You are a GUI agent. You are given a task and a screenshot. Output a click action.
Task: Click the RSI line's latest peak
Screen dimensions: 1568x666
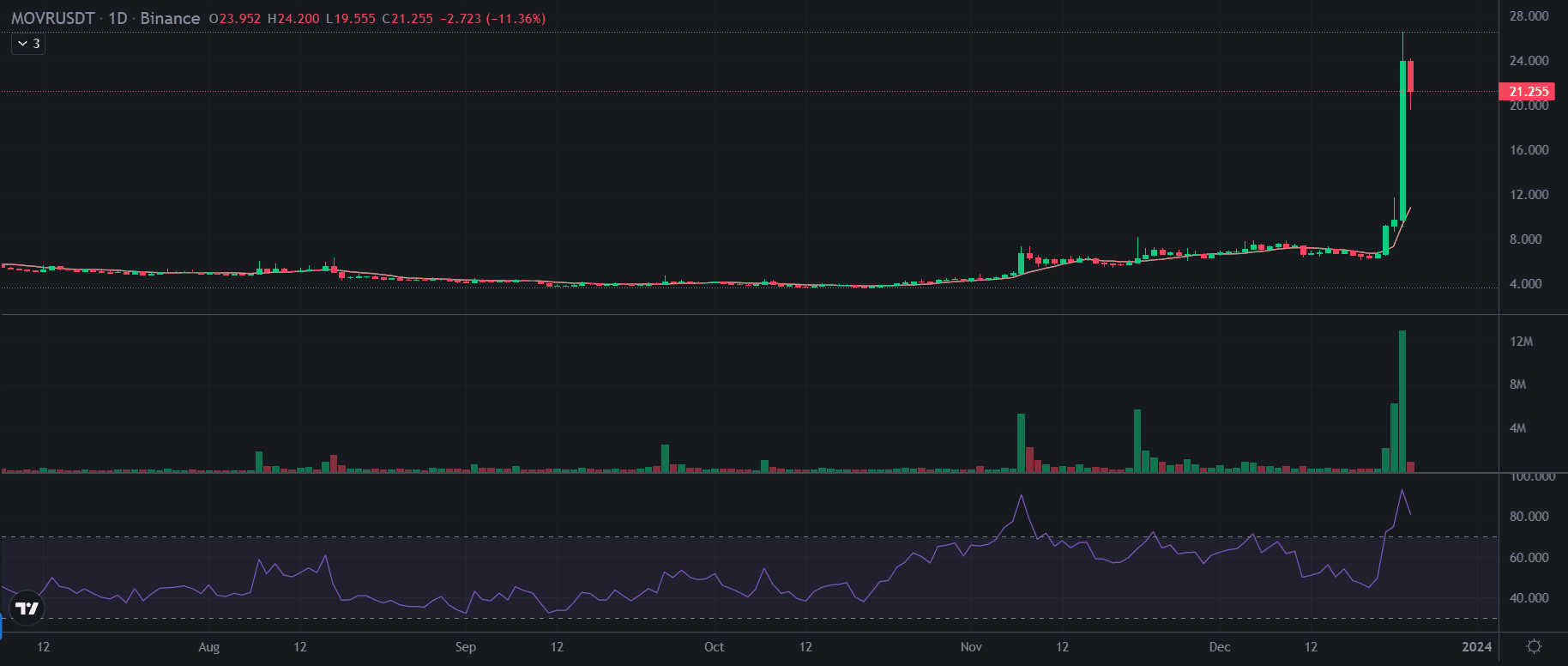coord(1402,491)
